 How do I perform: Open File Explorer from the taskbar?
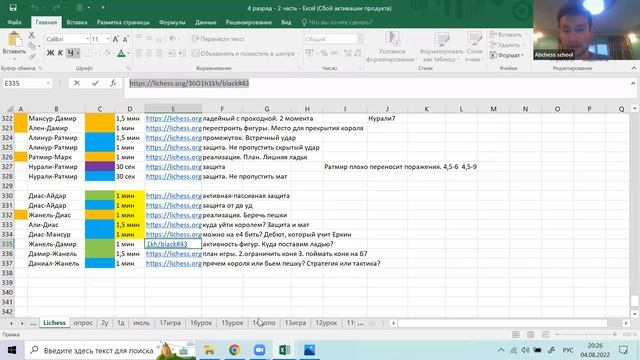coord(209,350)
